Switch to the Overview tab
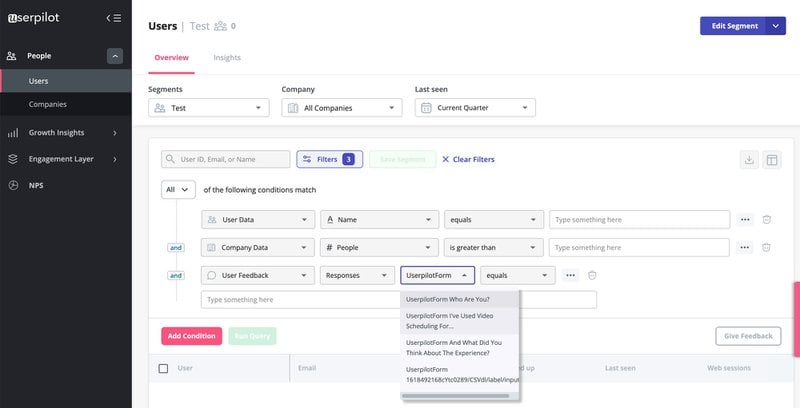This screenshot has width=800, height=408. click(171, 58)
